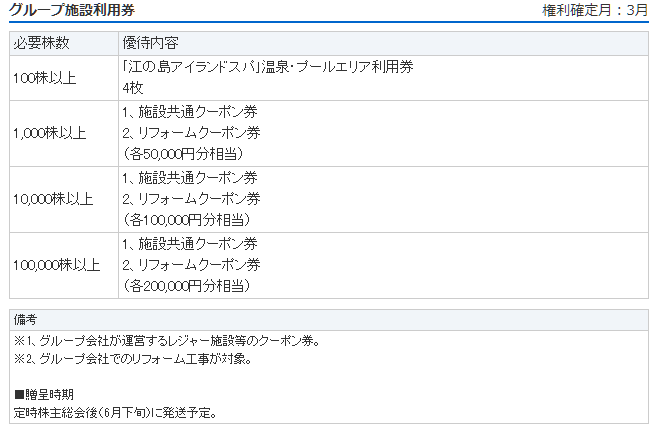Click the ※1 レジャー施設等のクーポン券 note
This screenshot has width=655, height=427.
(166, 341)
